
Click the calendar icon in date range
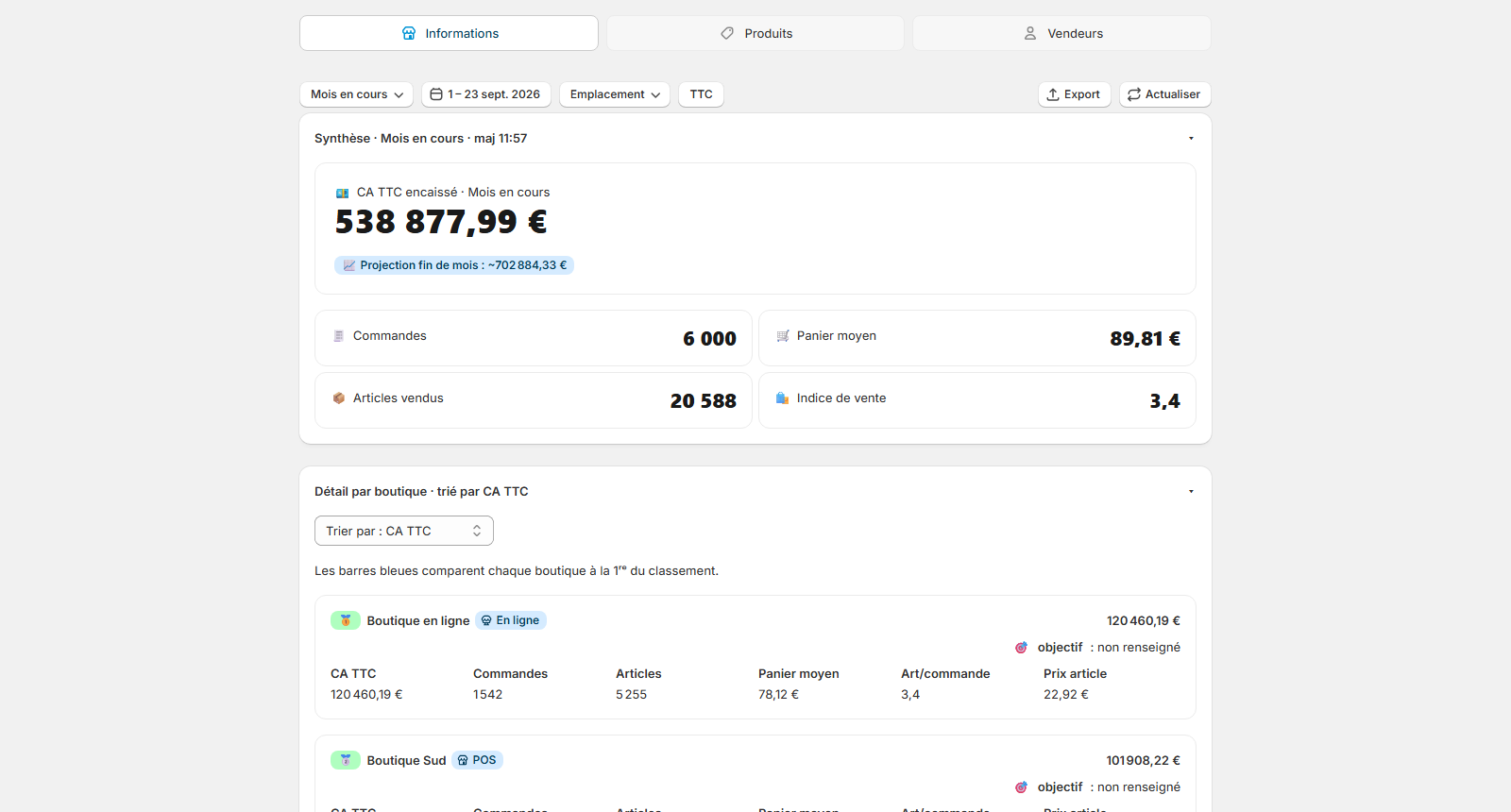[436, 94]
